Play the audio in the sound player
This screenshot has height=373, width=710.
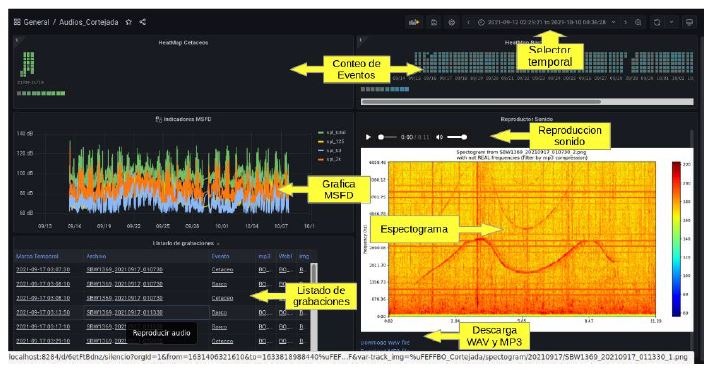coord(368,137)
